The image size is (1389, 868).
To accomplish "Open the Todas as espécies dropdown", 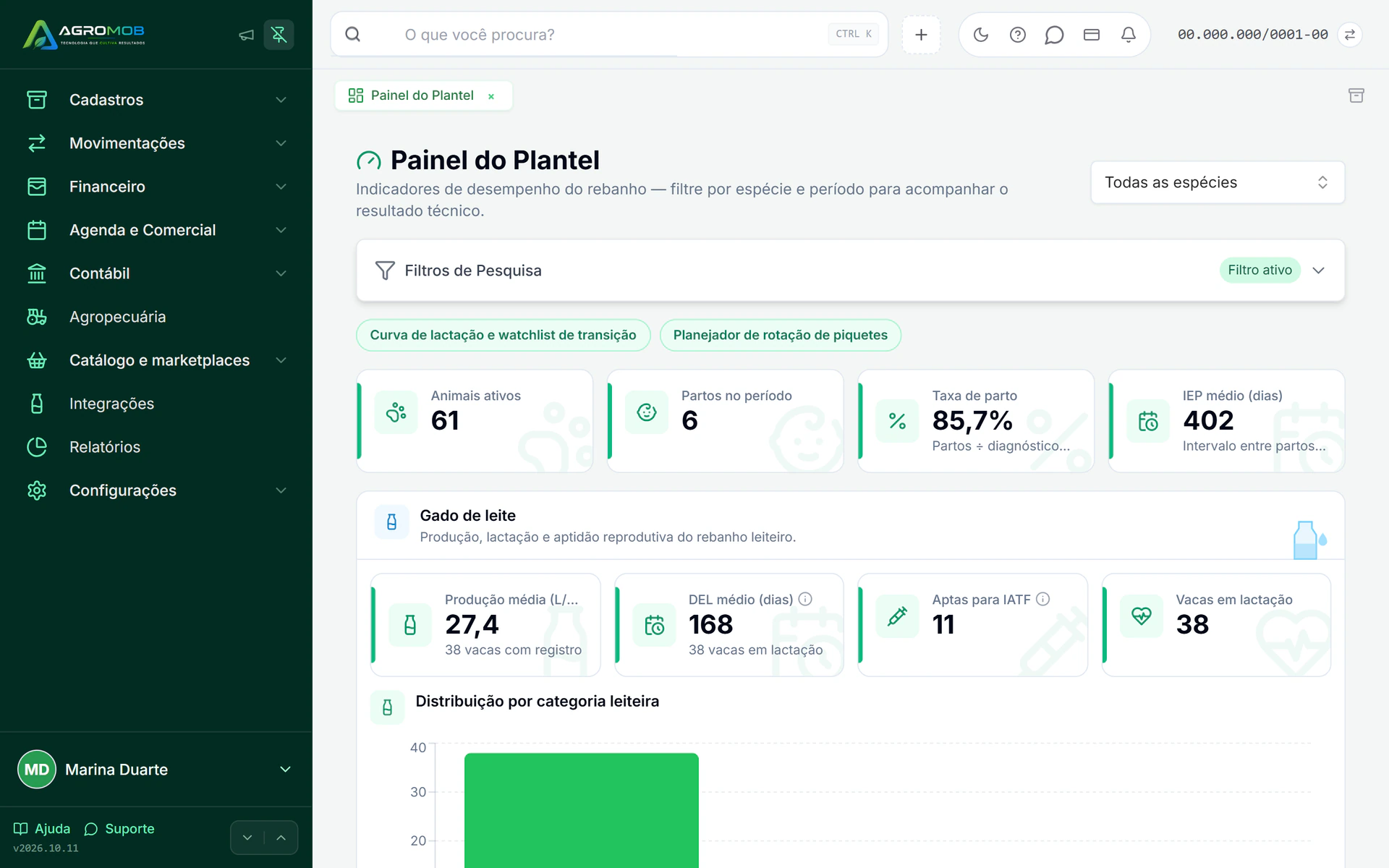I will coord(1218,182).
